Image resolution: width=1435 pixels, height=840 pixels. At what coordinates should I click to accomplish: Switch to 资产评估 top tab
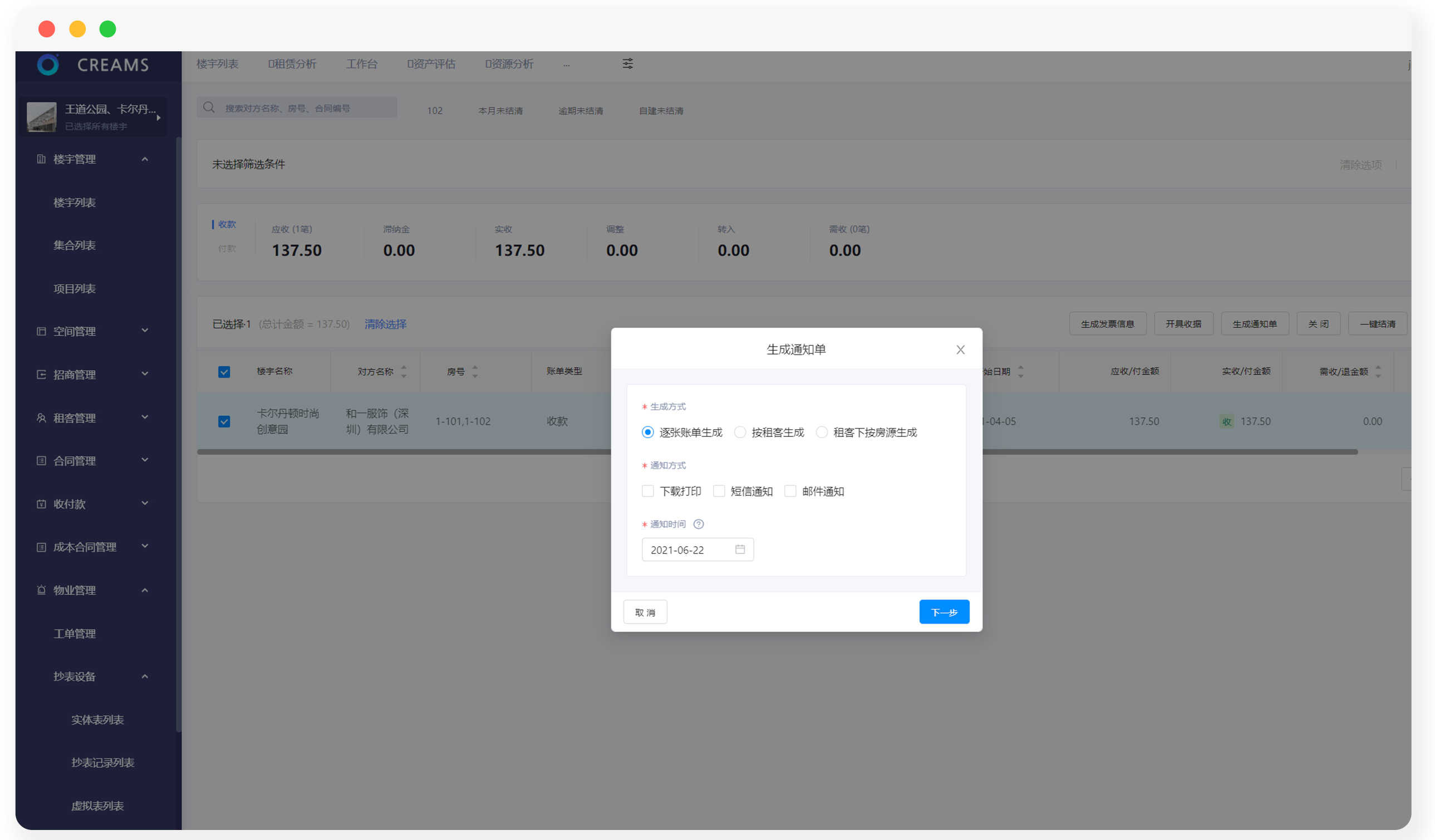point(431,64)
